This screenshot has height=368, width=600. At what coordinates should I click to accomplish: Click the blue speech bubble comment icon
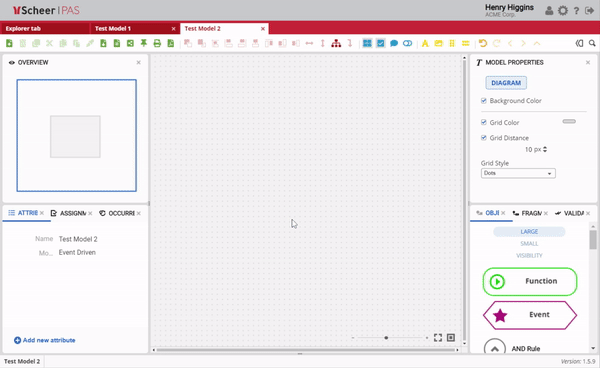click(394, 43)
